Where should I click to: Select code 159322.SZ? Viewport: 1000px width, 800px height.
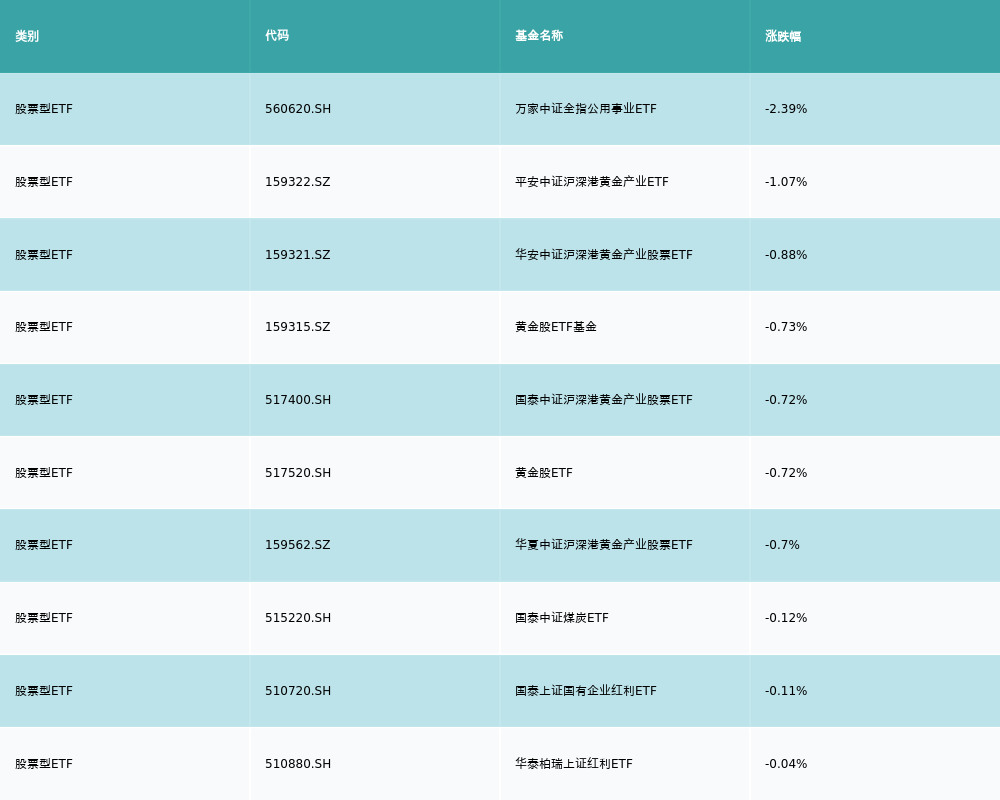click(x=298, y=182)
